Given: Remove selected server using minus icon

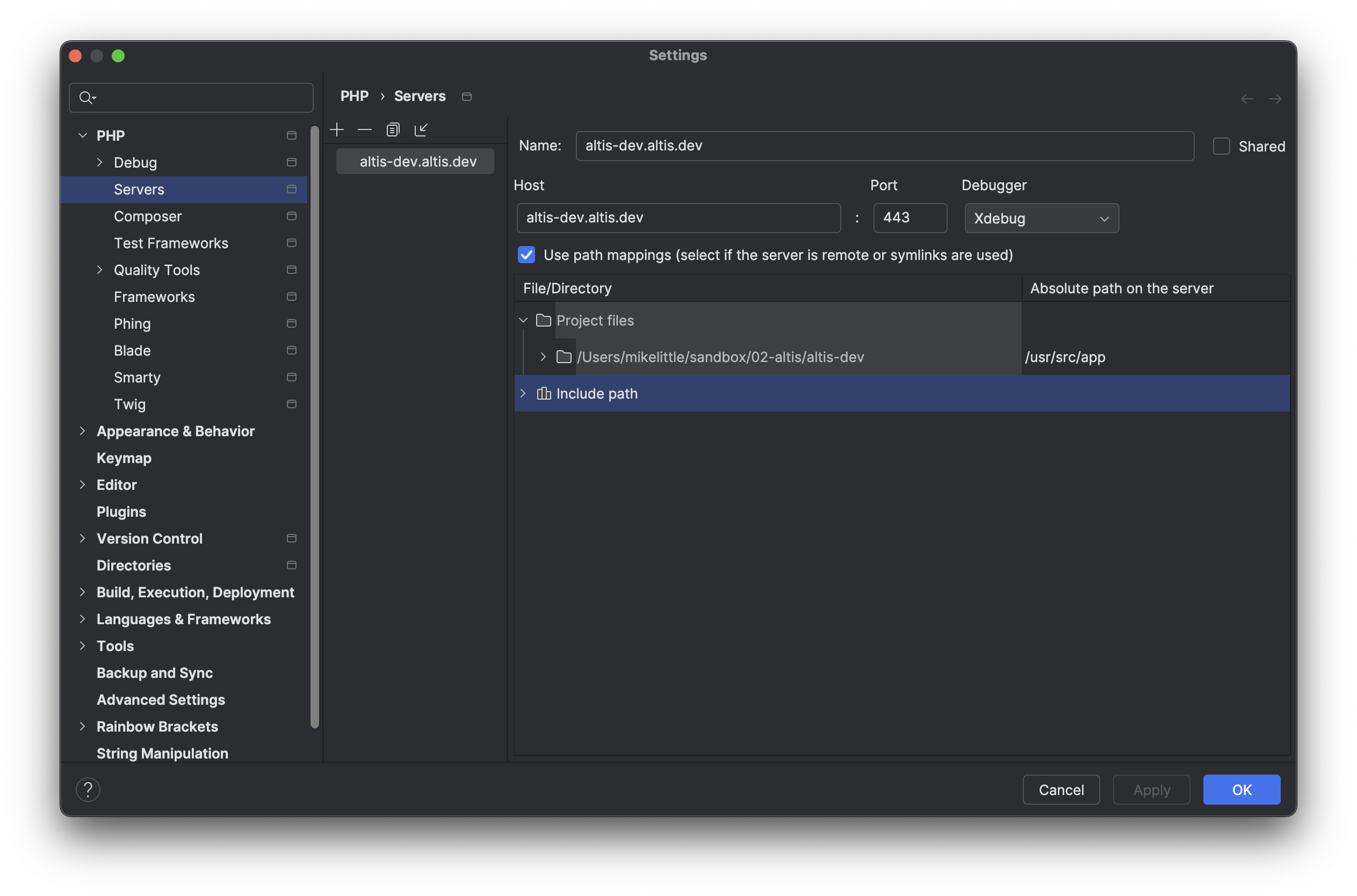Looking at the screenshot, I should (365, 129).
